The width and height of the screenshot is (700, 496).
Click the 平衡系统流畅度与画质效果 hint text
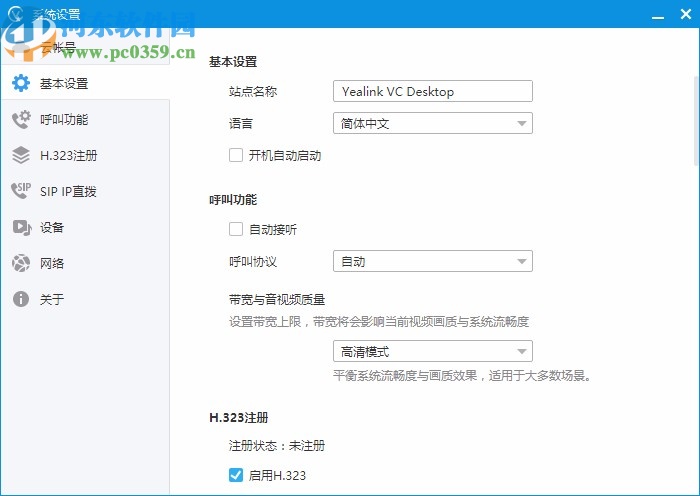tap(462, 375)
